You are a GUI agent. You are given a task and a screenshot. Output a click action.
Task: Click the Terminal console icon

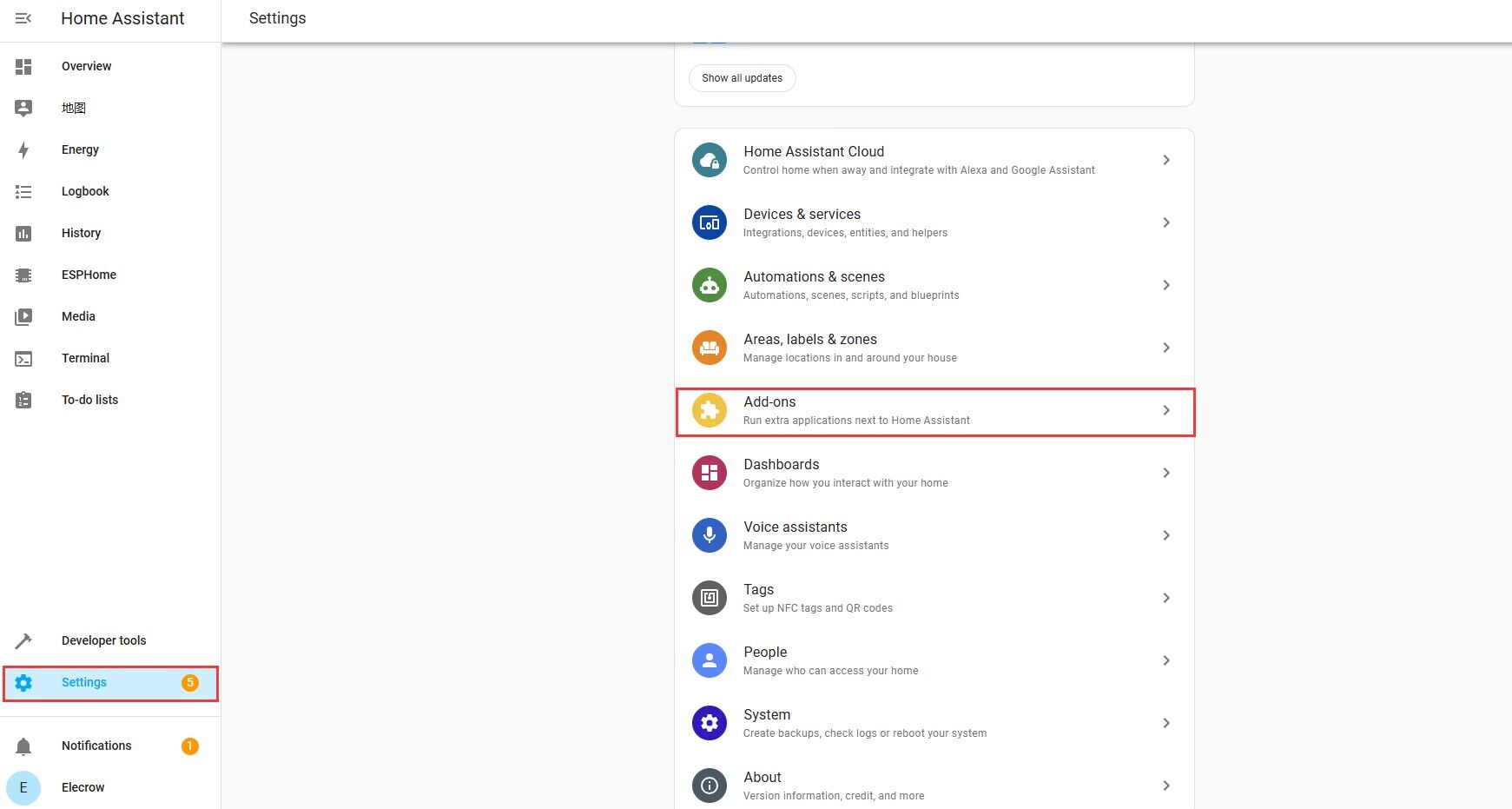click(23, 358)
